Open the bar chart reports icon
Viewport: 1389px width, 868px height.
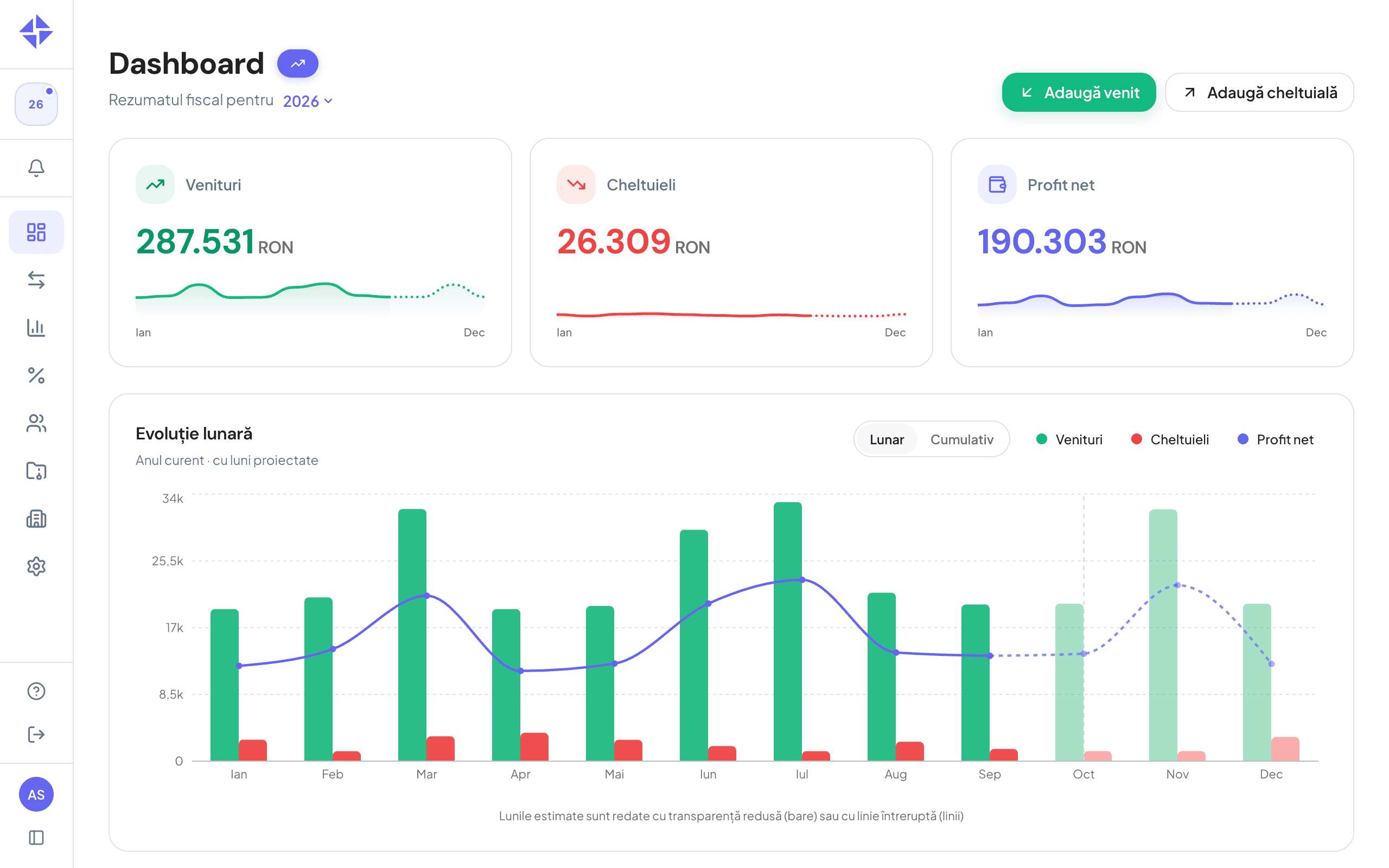(36, 327)
